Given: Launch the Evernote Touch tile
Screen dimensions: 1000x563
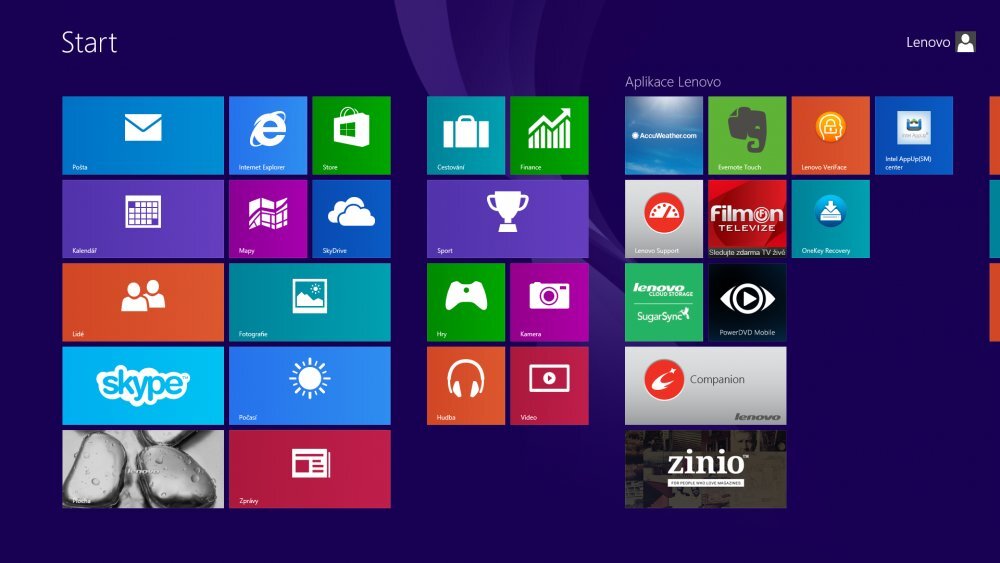Looking at the screenshot, I should click(x=747, y=135).
